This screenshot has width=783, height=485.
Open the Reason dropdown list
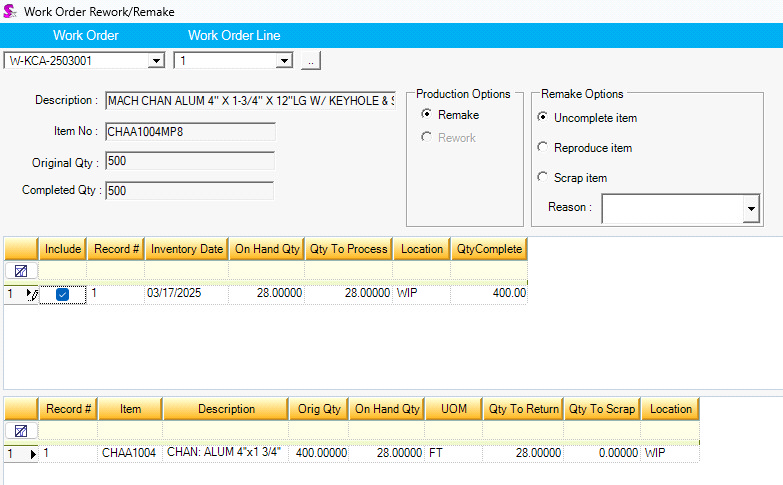751,208
